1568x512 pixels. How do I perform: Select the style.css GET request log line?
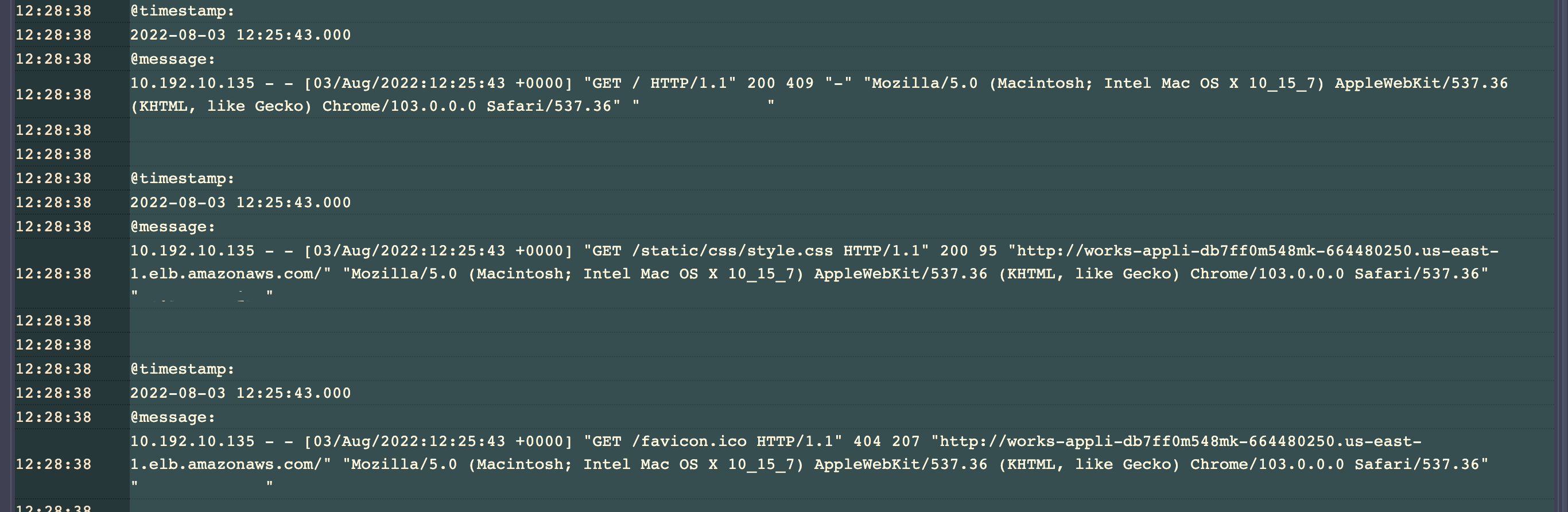coord(814,273)
